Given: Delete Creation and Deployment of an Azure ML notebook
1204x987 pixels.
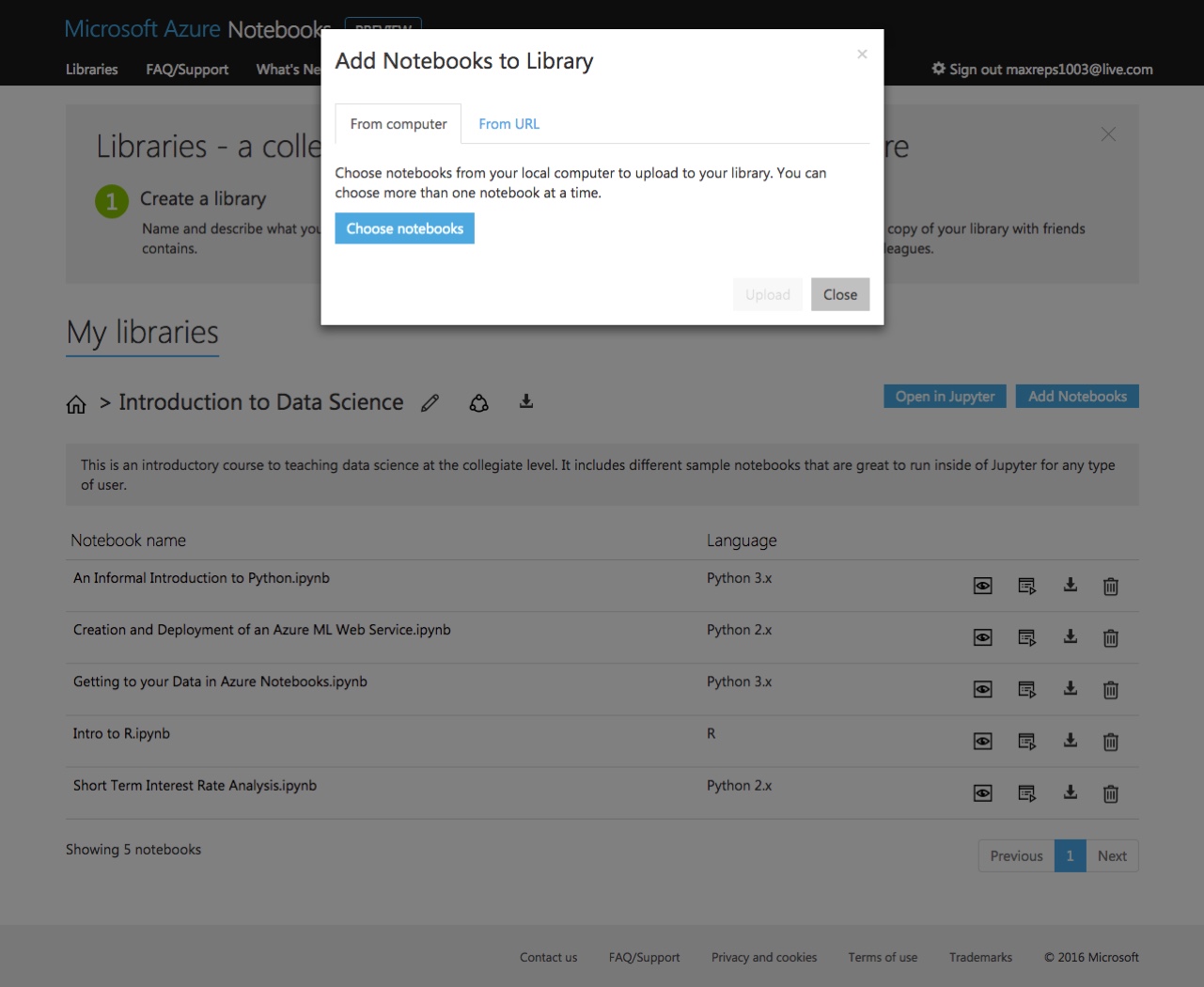Looking at the screenshot, I should [1110, 638].
